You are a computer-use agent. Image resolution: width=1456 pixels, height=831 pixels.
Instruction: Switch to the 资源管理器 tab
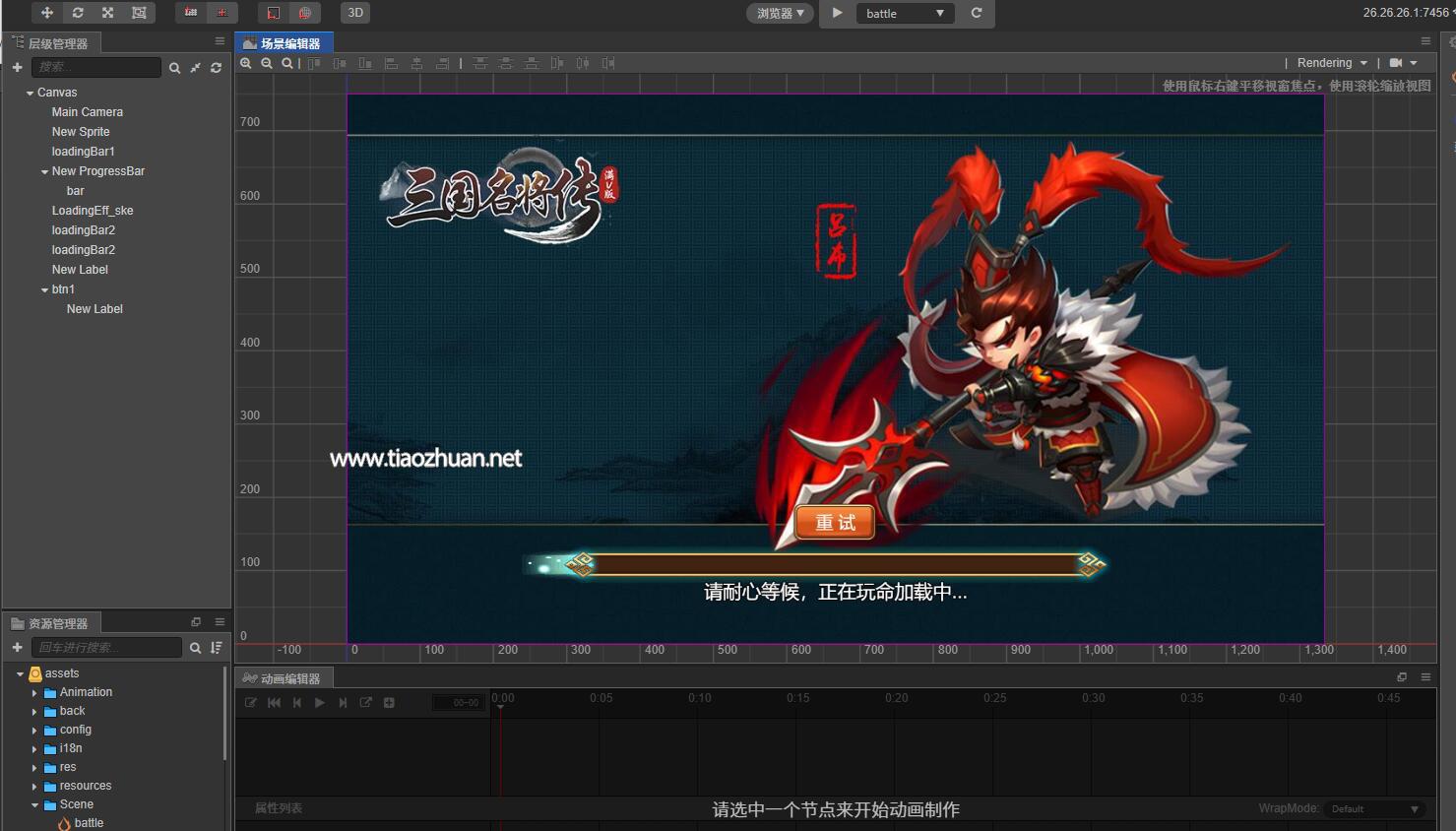click(x=50, y=623)
